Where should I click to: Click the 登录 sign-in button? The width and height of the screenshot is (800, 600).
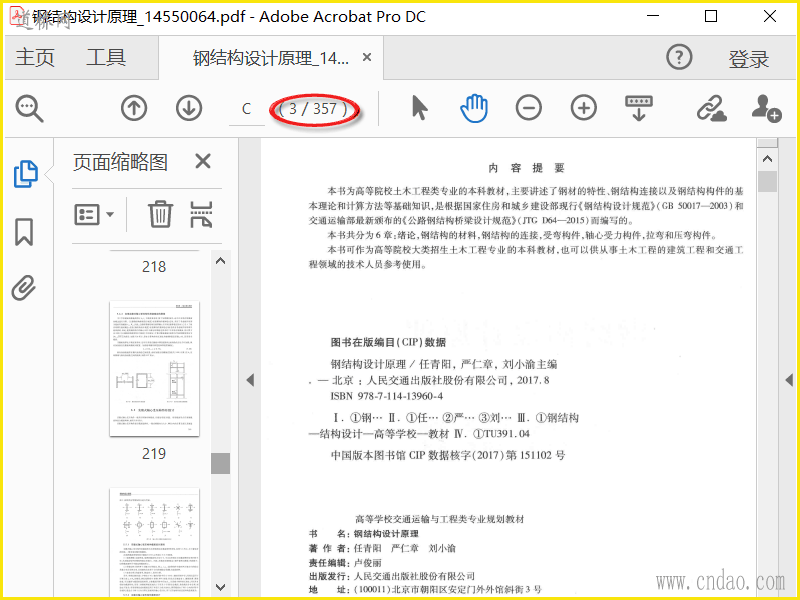tap(748, 59)
